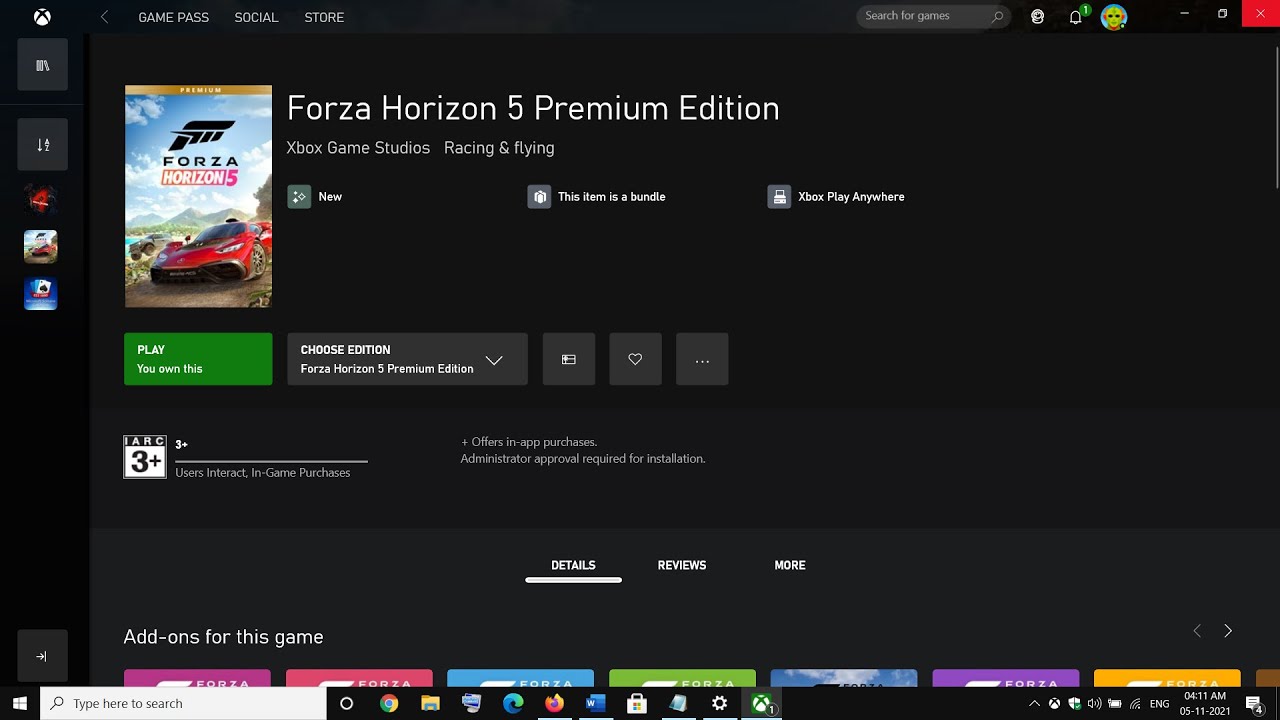Open My Library from the sidebar
Screen dimensions: 1280x720
click(42, 65)
